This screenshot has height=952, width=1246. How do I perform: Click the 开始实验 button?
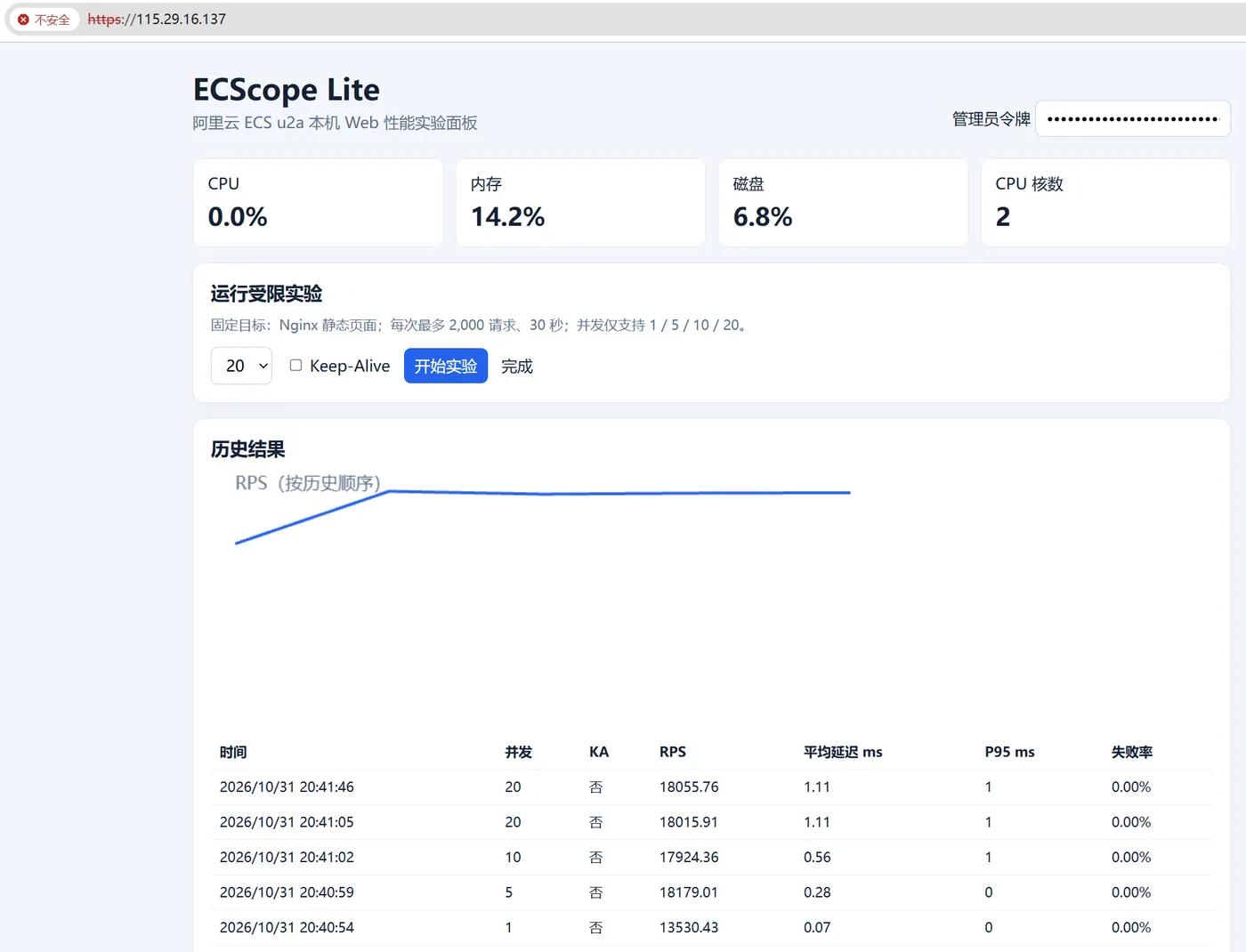tap(446, 366)
